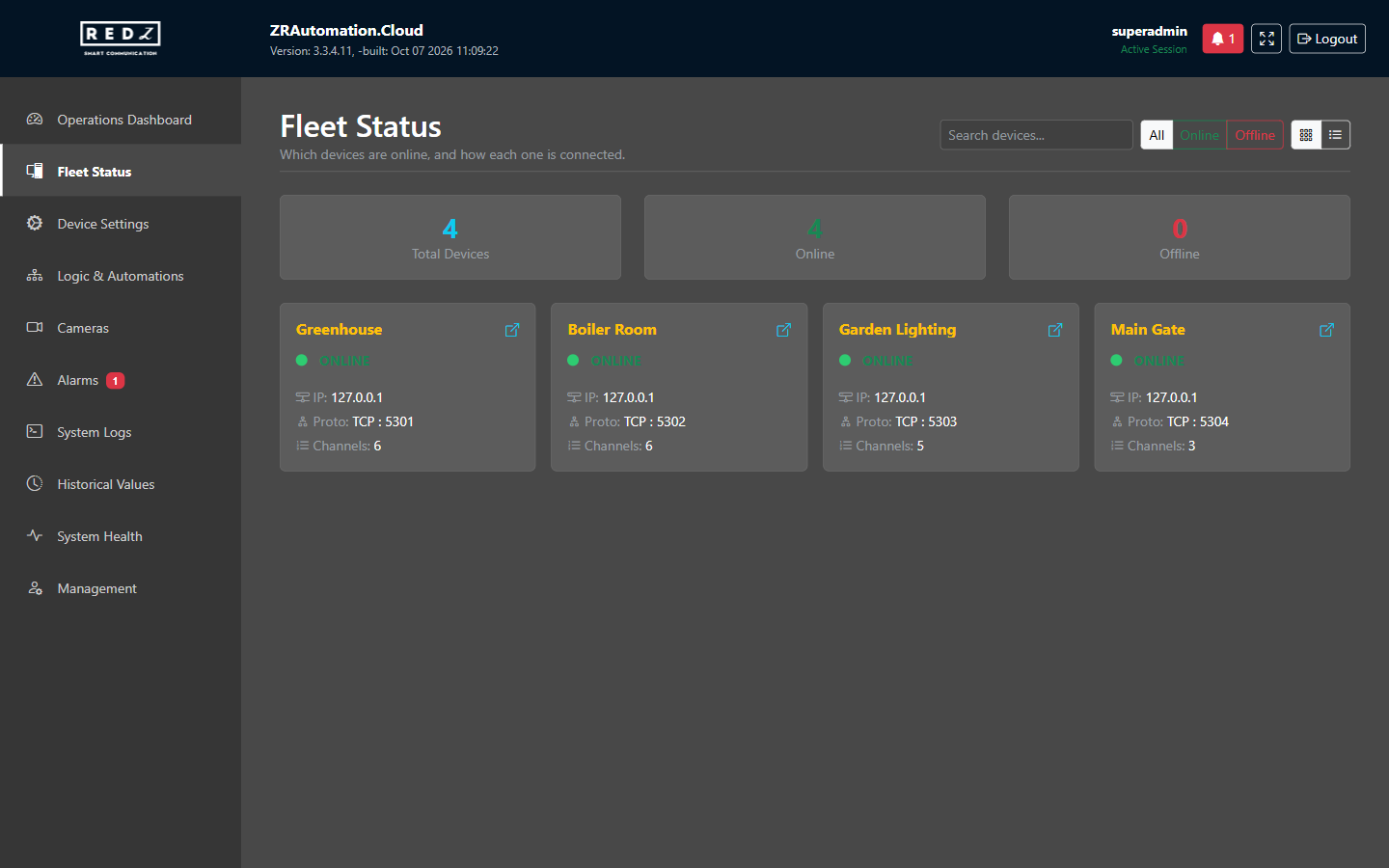The image size is (1389, 868).
Task: Open the Main Gate device title
Action: click(1148, 330)
